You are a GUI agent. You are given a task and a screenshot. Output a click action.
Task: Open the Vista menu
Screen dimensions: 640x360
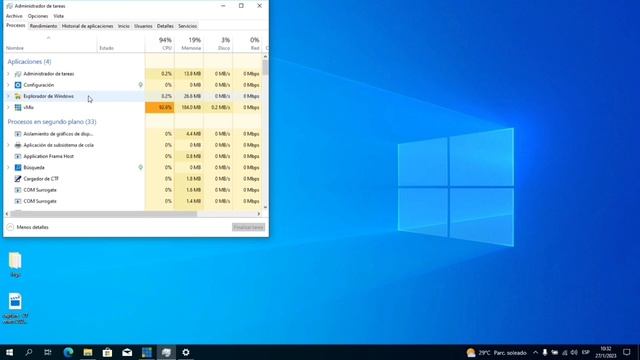click(58, 16)
